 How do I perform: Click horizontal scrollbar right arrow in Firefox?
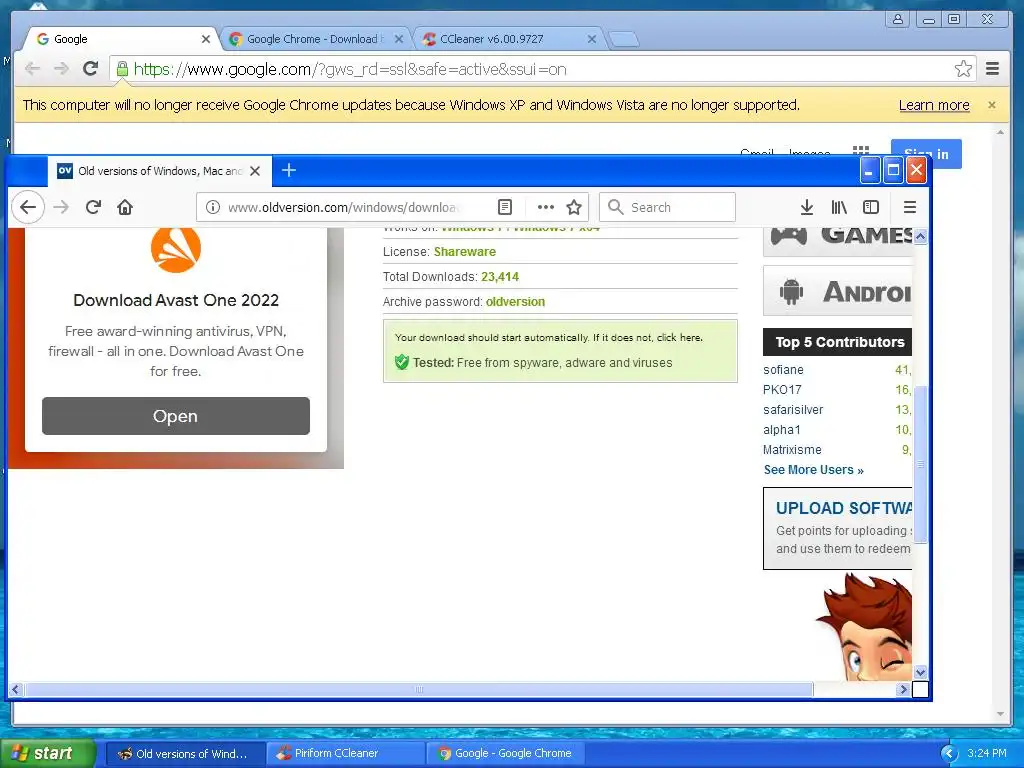point(903,689)
